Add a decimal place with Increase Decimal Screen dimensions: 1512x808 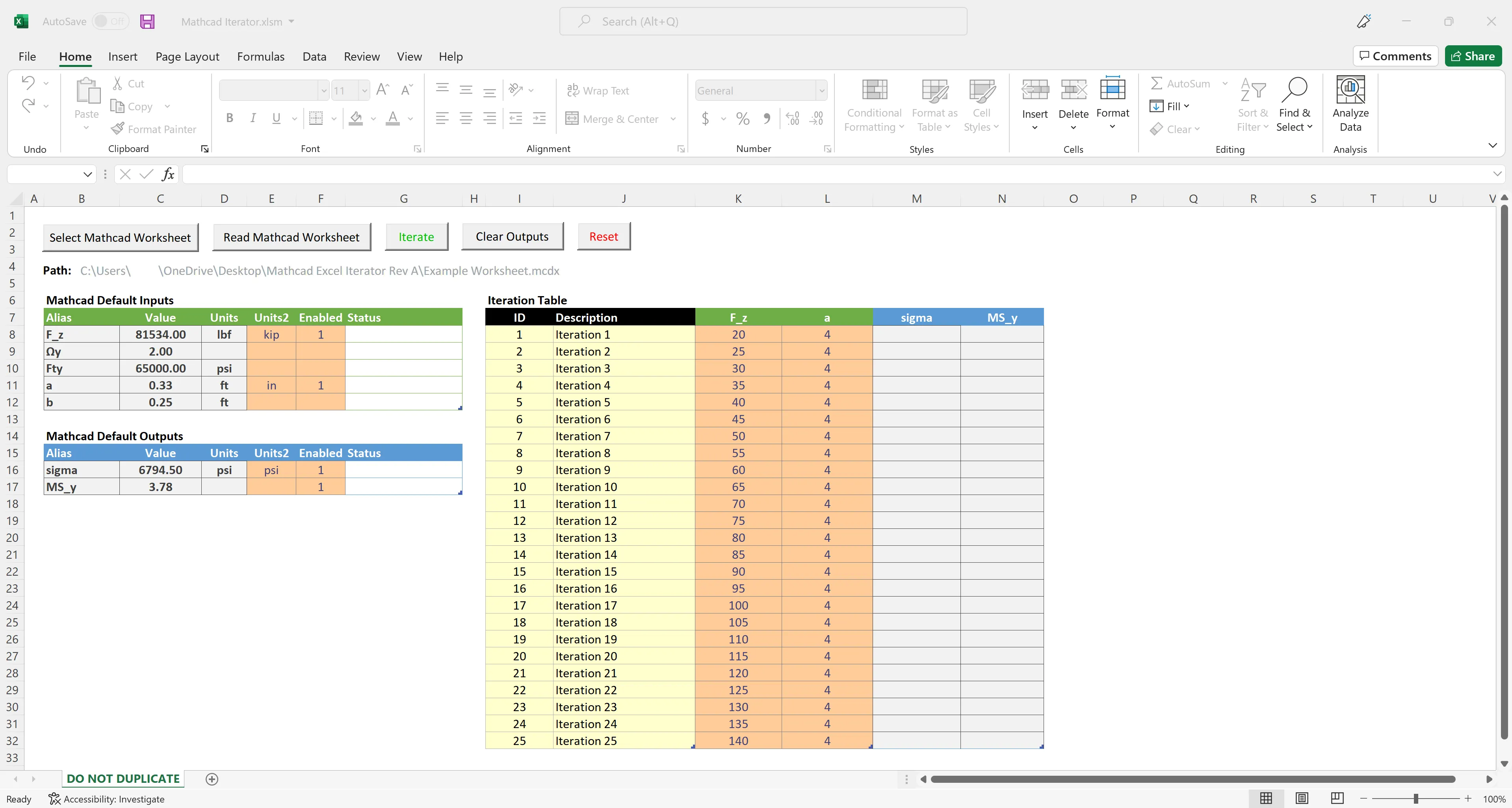792,119
